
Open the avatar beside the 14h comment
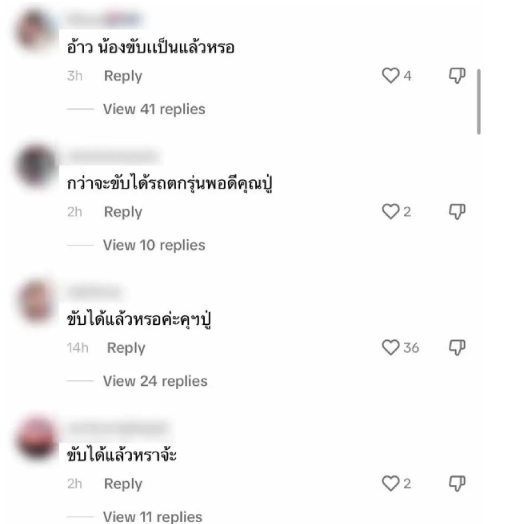[36, 302]
